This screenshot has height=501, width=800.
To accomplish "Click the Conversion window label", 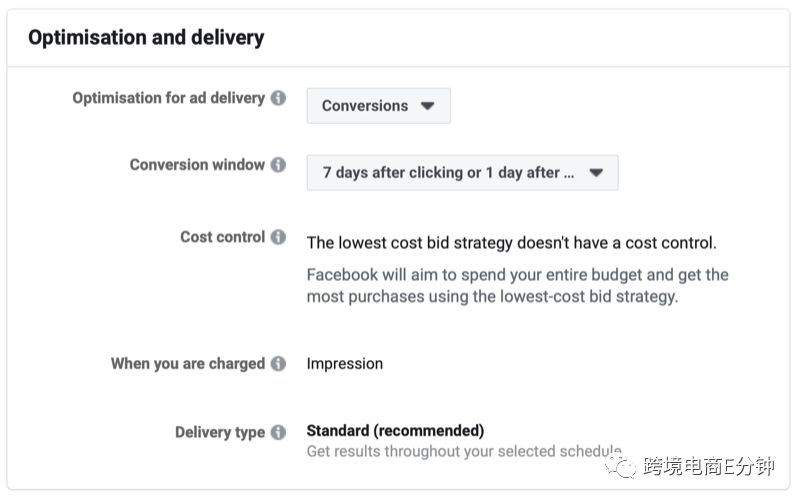I will tap(197, 165).
